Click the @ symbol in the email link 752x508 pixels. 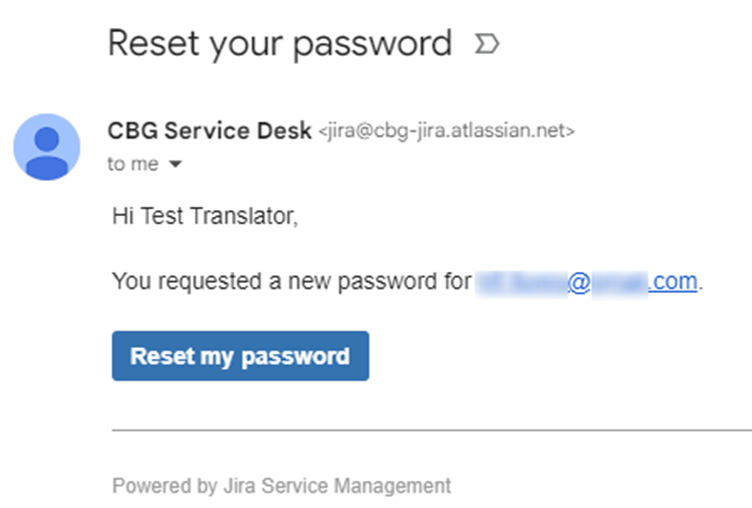pyautogui.click(x=579, y=282)
